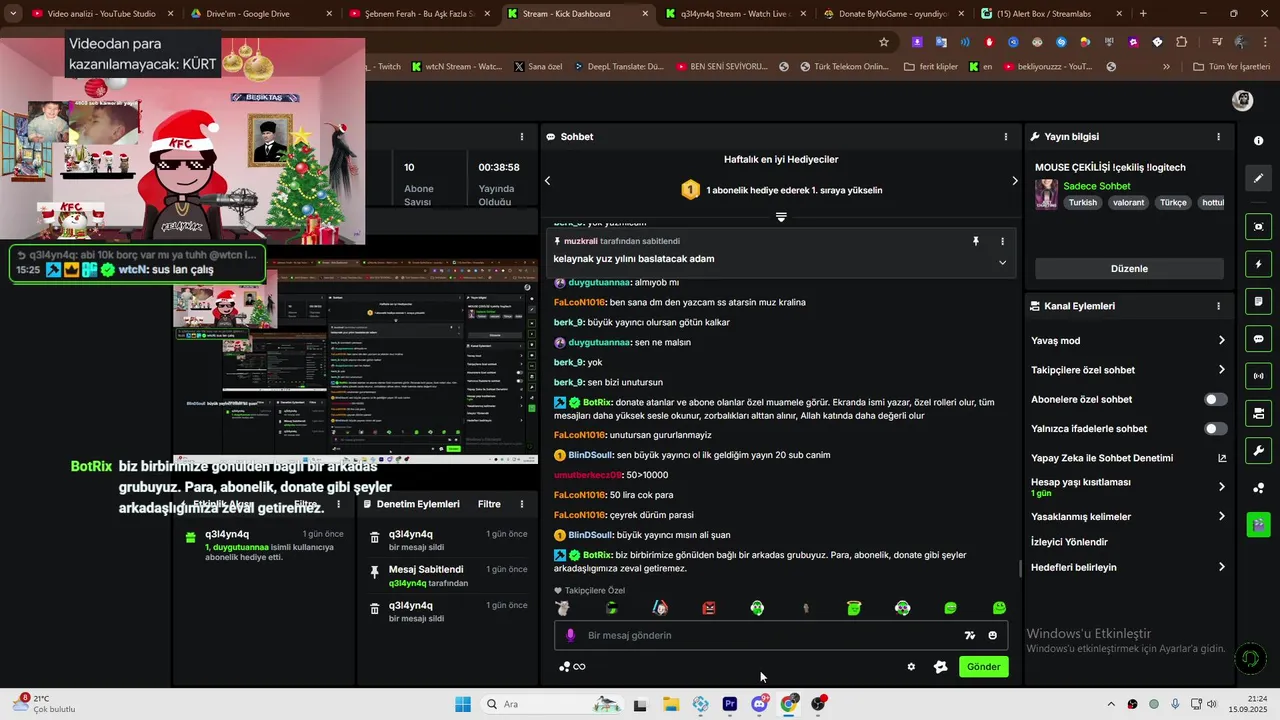Show more bookmarks overflow chevron

pyautogui.click(x=1166, y=67)
